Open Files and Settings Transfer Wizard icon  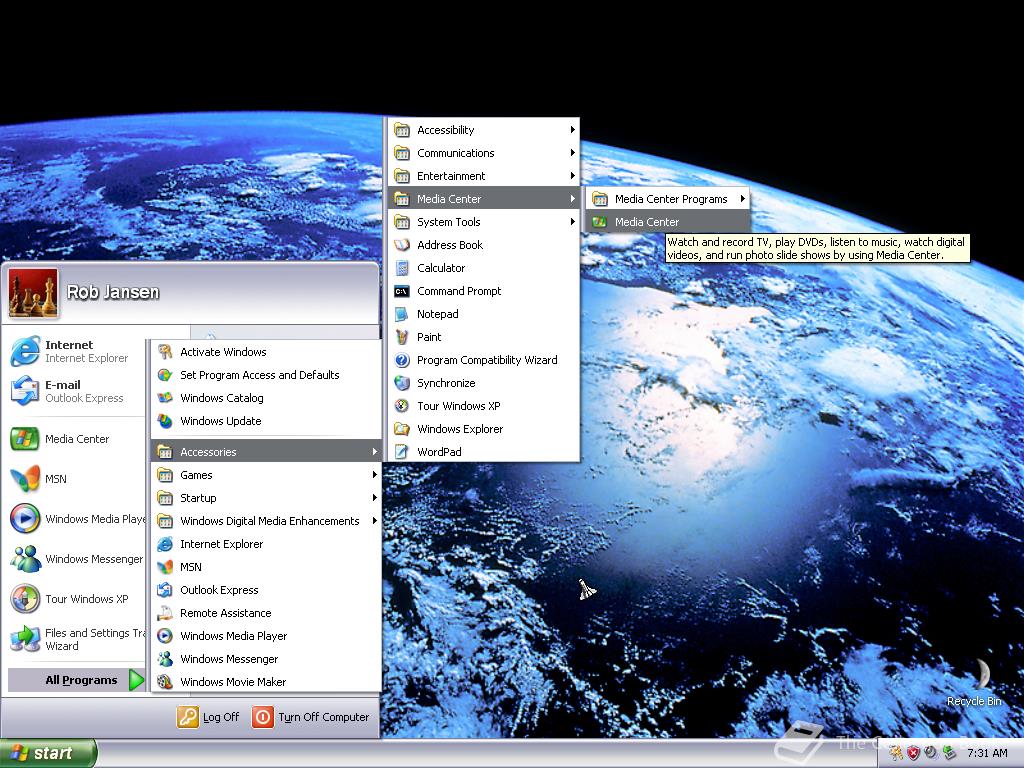coord(25,639)
